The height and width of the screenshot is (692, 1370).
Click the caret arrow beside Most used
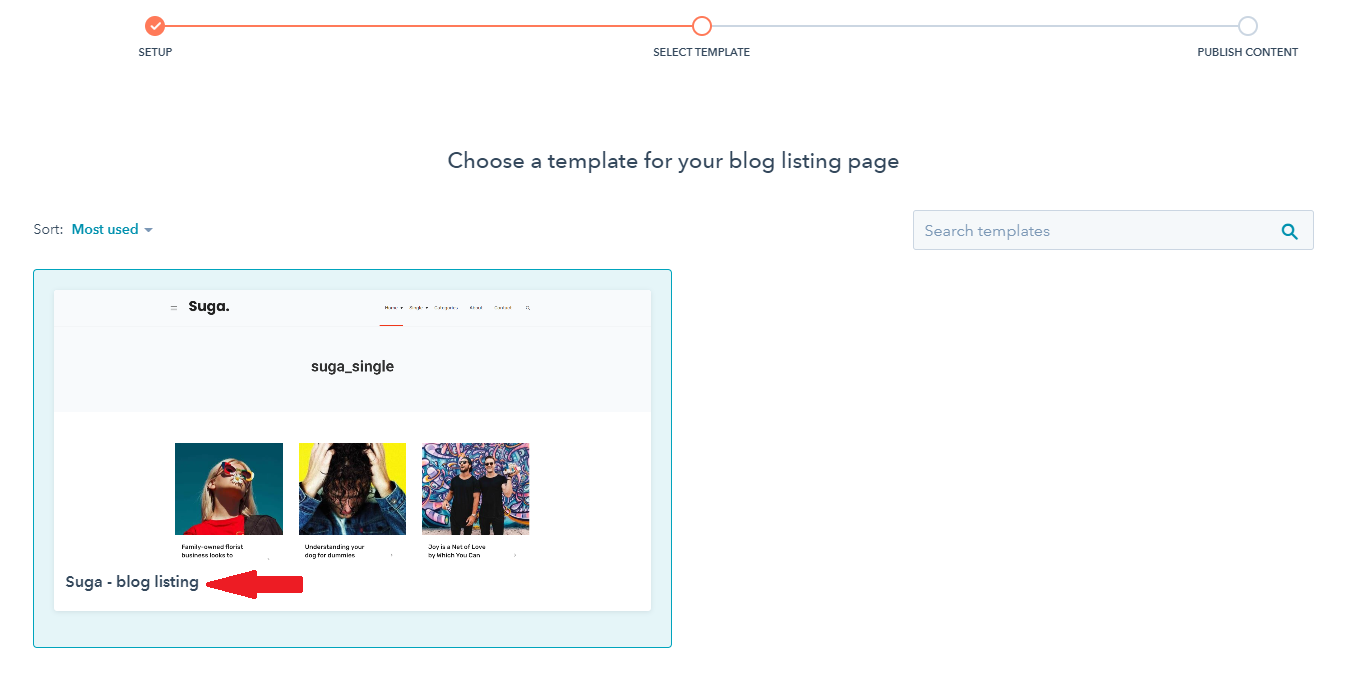[x=148, y=230]
